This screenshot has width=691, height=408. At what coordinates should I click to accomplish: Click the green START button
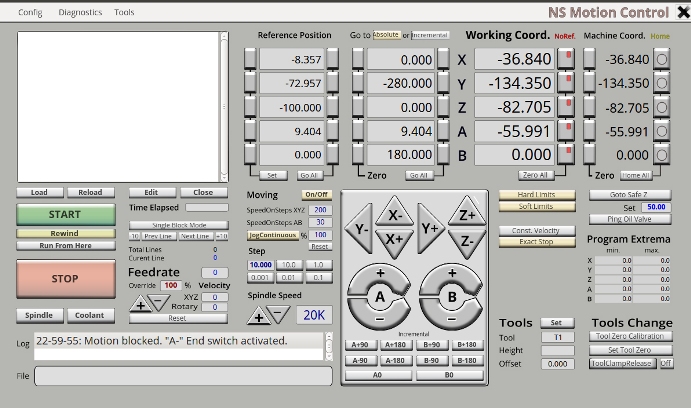66,215
